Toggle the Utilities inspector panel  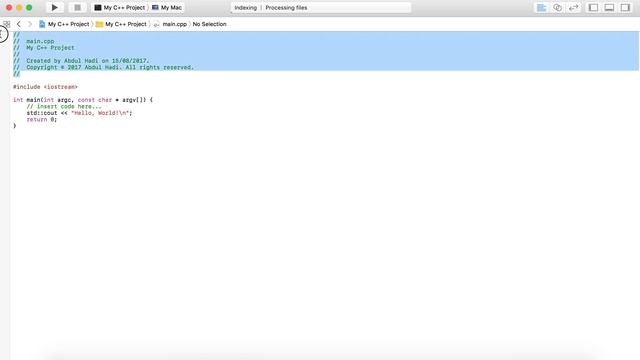[625, 7]
